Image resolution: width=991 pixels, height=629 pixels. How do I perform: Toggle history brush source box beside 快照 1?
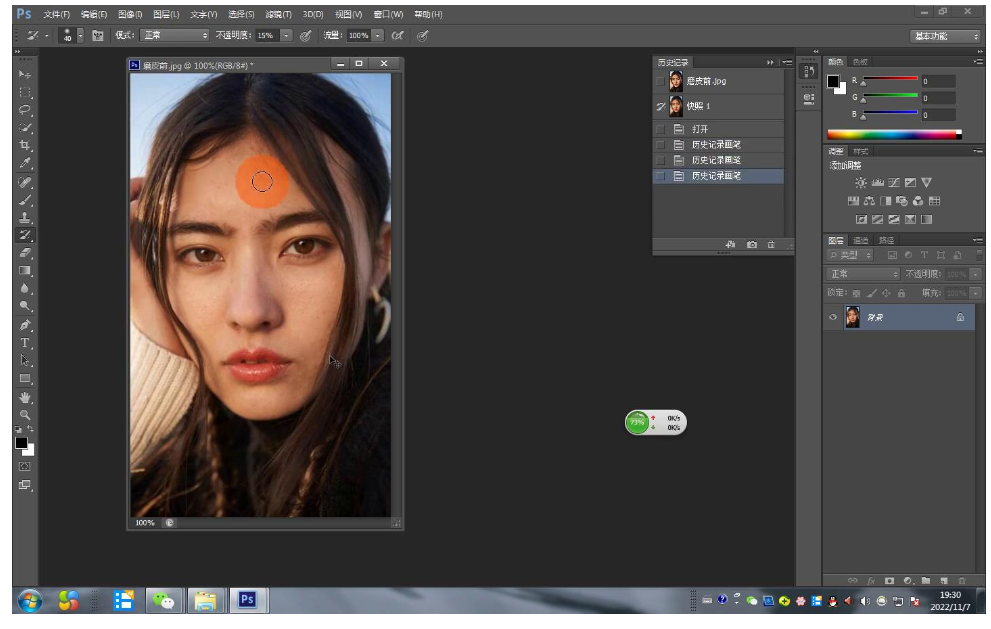tap(660, 106)
